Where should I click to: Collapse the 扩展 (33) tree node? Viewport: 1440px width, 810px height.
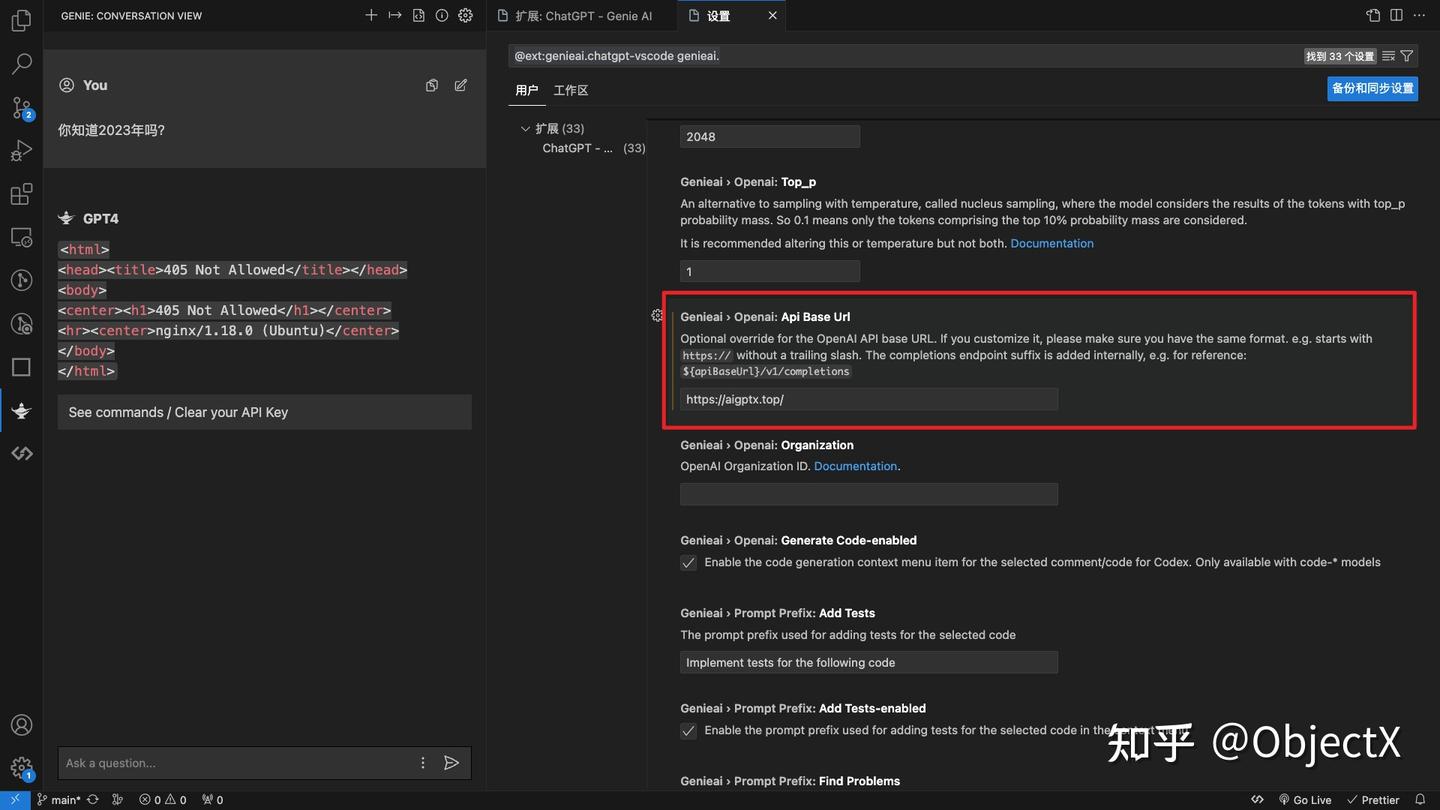[x=525, y=128]
